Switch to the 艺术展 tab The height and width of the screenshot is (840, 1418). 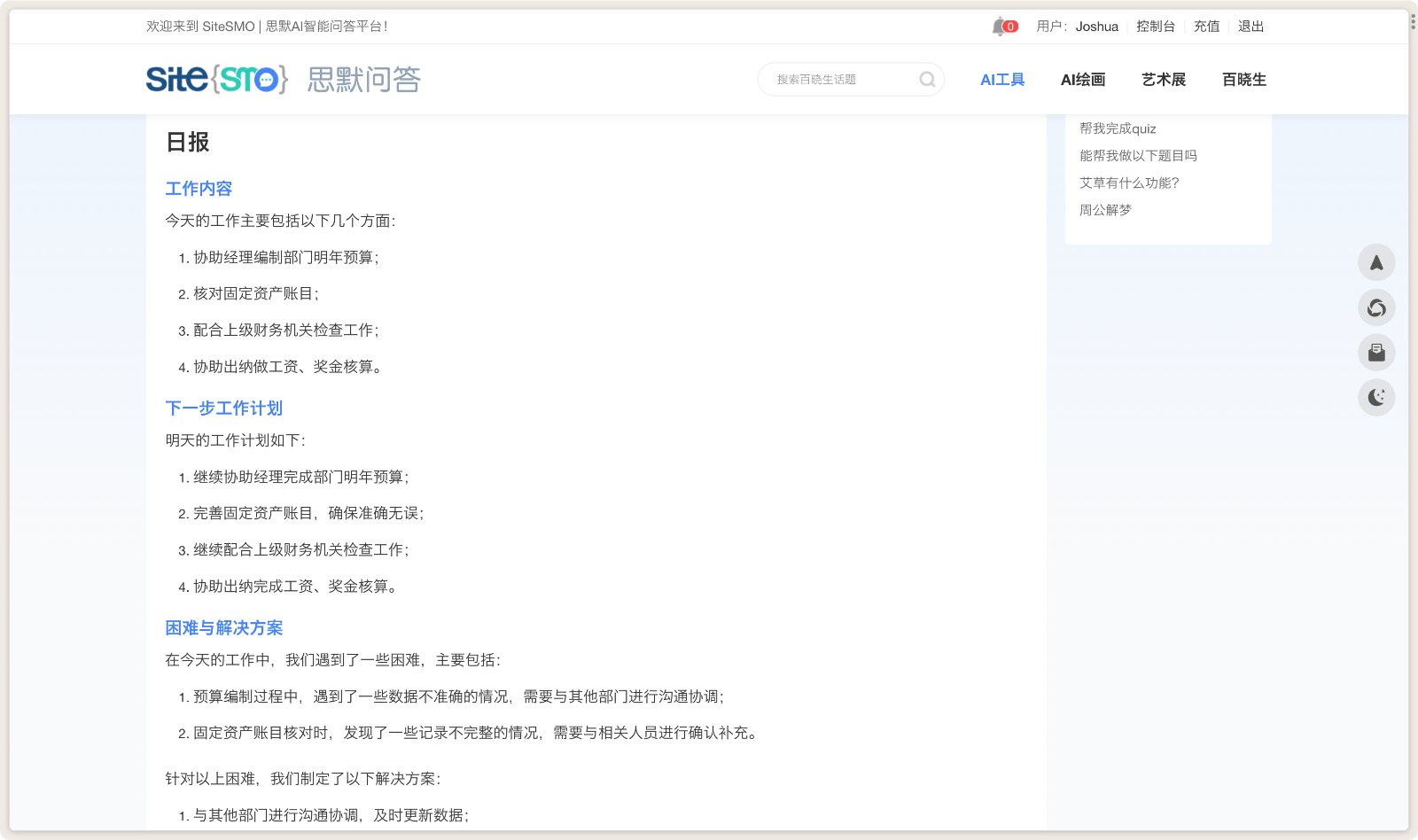click(x=1163, y=79)
